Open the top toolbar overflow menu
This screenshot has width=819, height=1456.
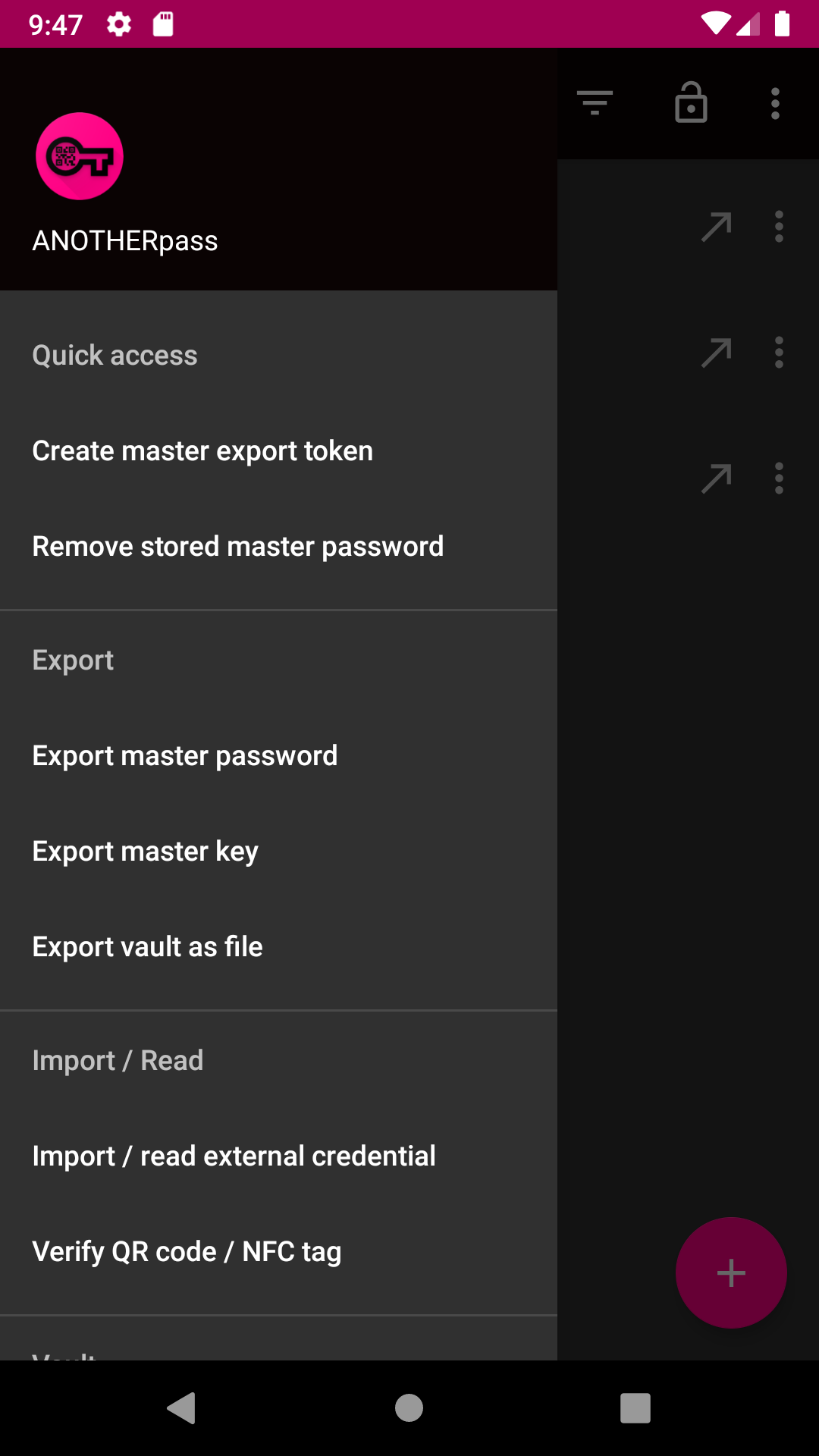[775, 103]
